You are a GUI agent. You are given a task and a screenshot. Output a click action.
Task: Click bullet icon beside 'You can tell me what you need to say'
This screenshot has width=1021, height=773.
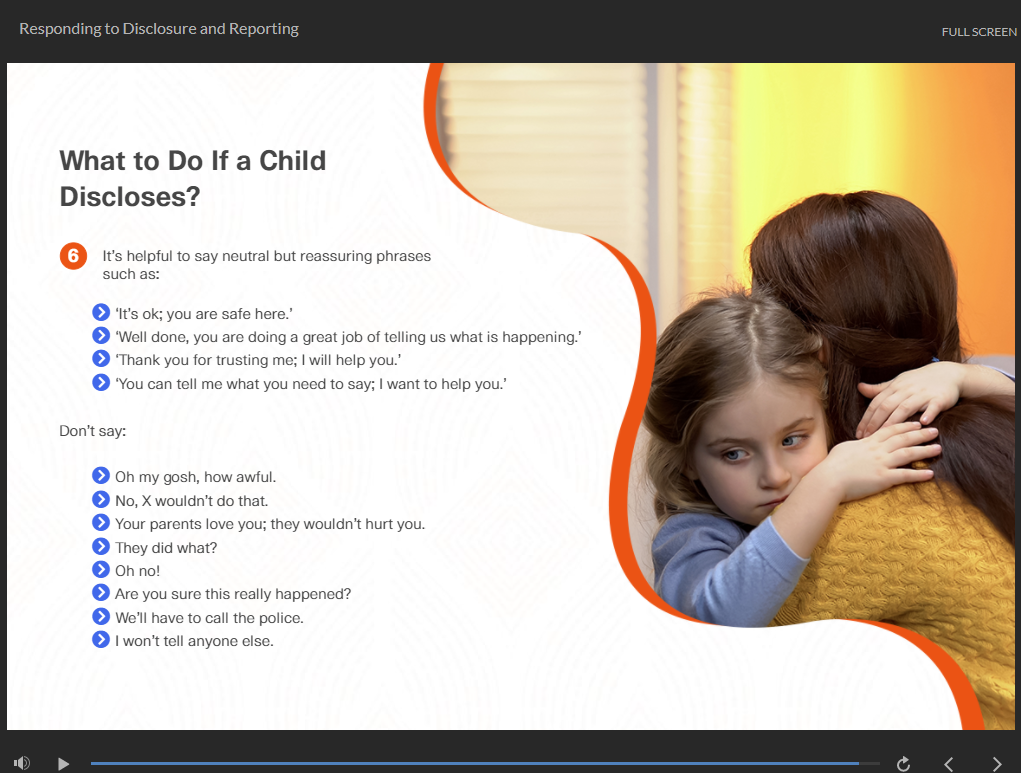pos(101,382)
